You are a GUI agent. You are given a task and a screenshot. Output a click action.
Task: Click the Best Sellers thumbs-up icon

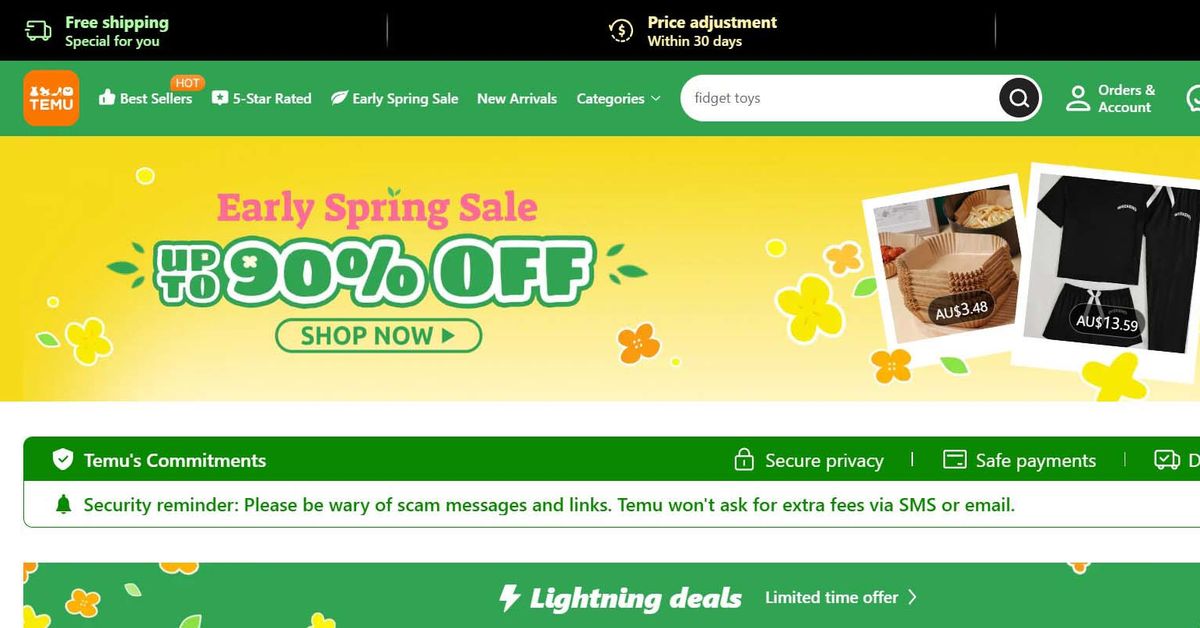pyautogui.click(x=107, y=98)
